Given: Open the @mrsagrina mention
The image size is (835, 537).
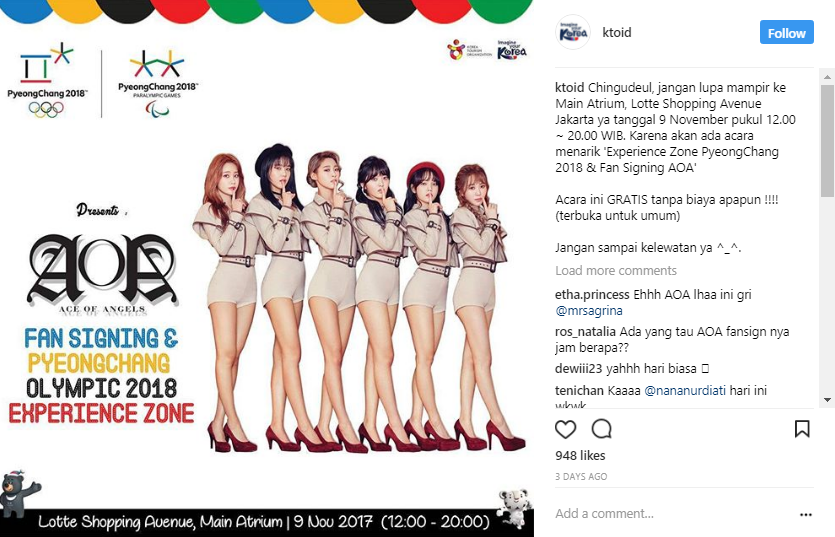Looking at the screenshot, I should tap(588, 311).
